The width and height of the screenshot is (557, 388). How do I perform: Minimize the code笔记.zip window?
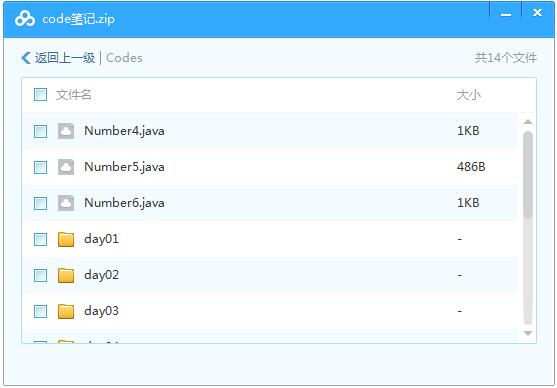coord(506,15)
